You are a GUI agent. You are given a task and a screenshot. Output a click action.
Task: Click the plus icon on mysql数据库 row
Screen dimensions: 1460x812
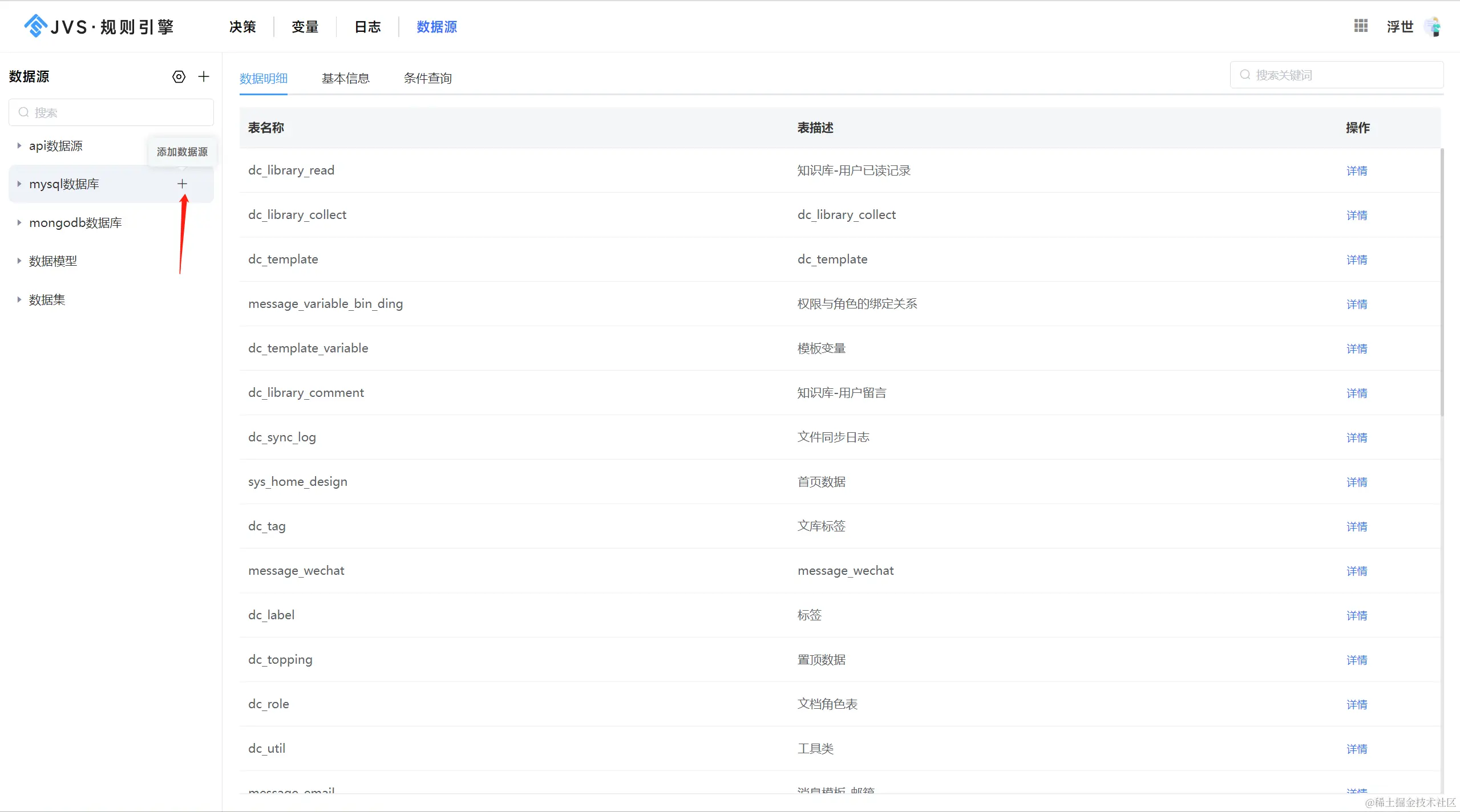182,184
